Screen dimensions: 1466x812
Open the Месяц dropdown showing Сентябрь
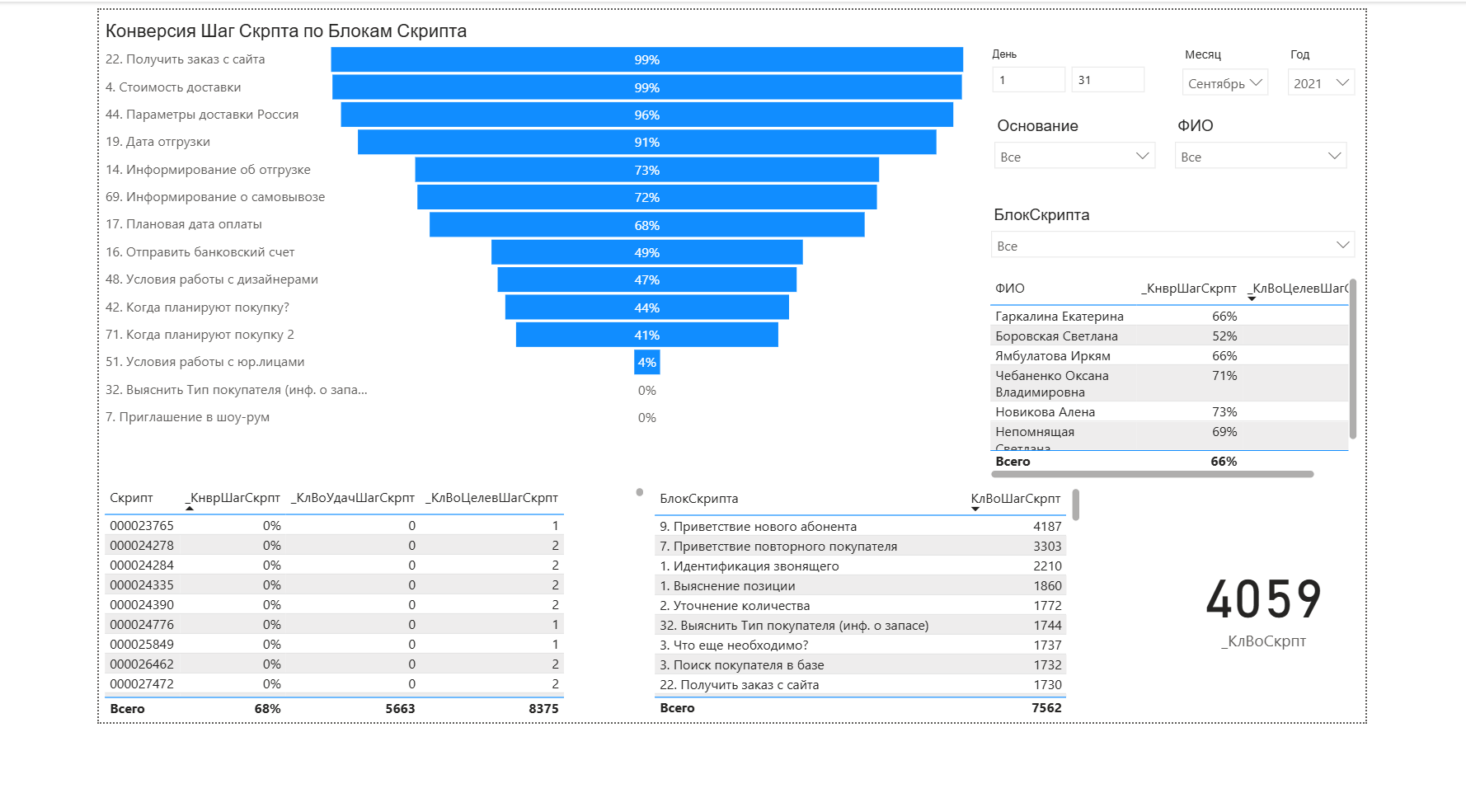(1225, 83)
